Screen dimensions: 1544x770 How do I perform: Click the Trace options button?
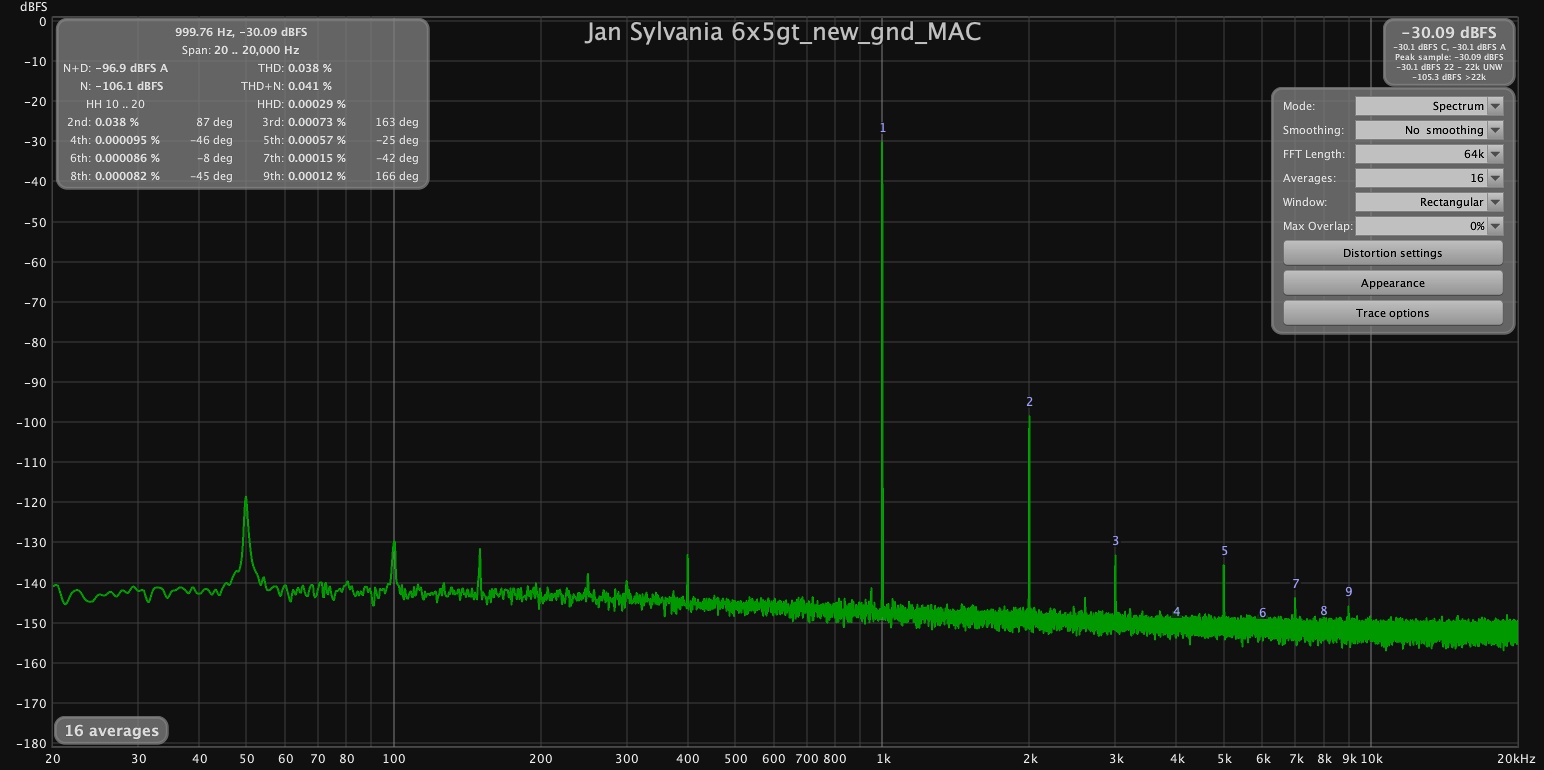1392,313
